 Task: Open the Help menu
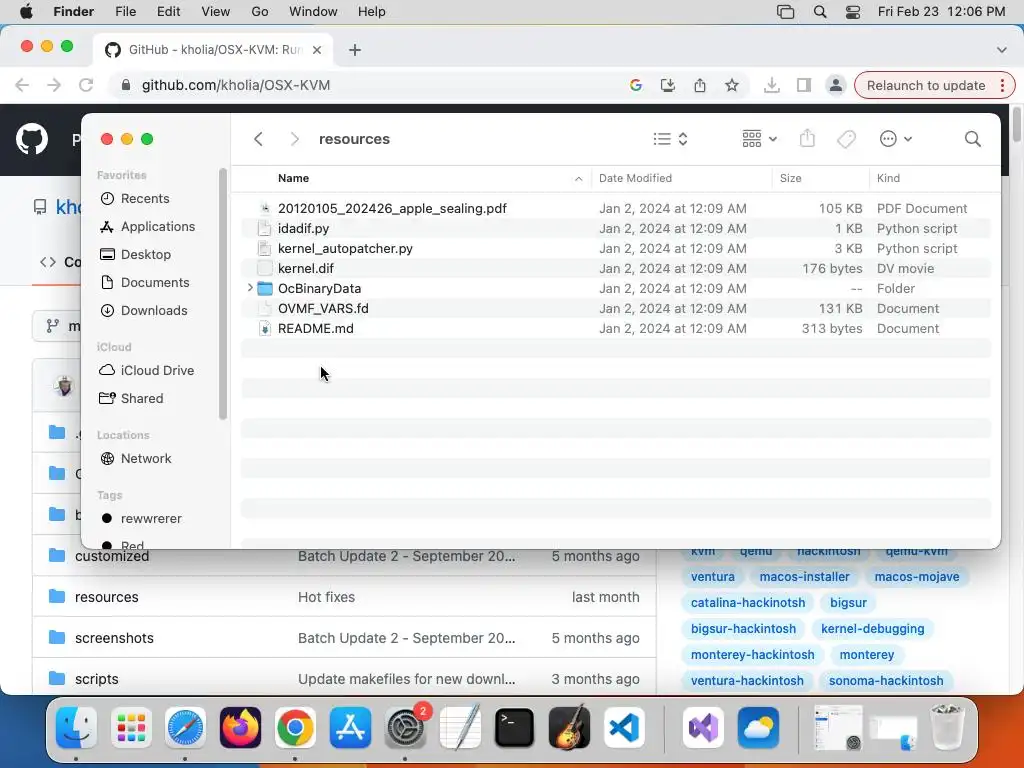(372, 12)
